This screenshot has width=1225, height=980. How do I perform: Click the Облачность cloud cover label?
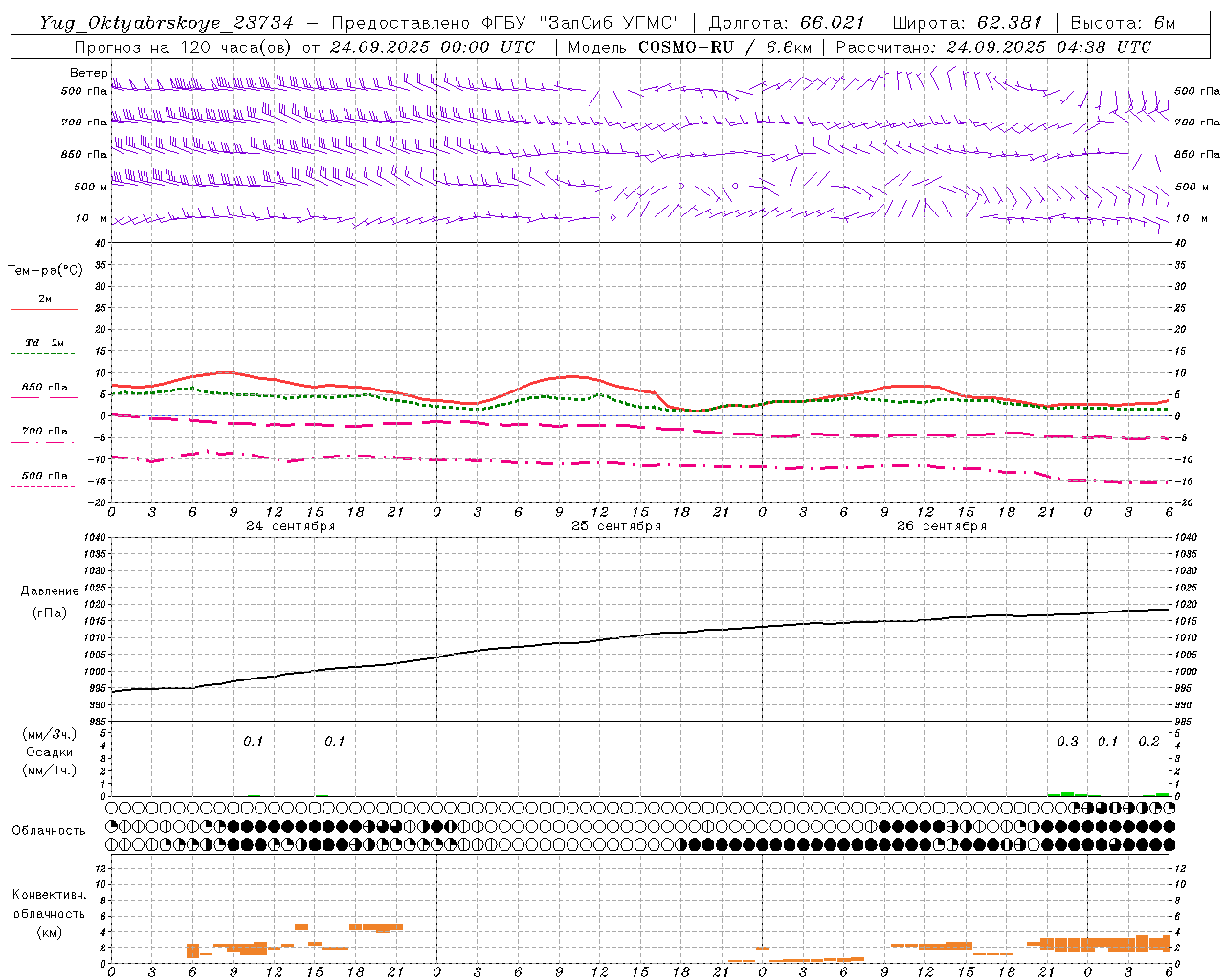pyautogui.click(x=49, y=831)
